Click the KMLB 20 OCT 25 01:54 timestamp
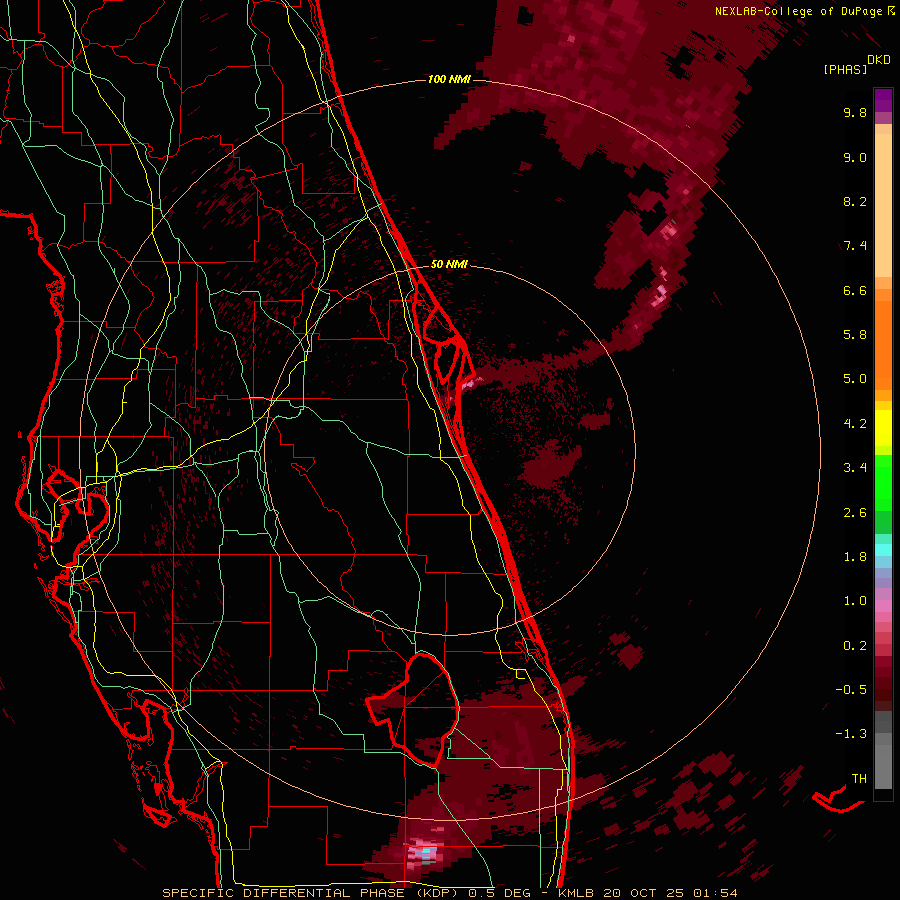900x900 pixels. 647,893
